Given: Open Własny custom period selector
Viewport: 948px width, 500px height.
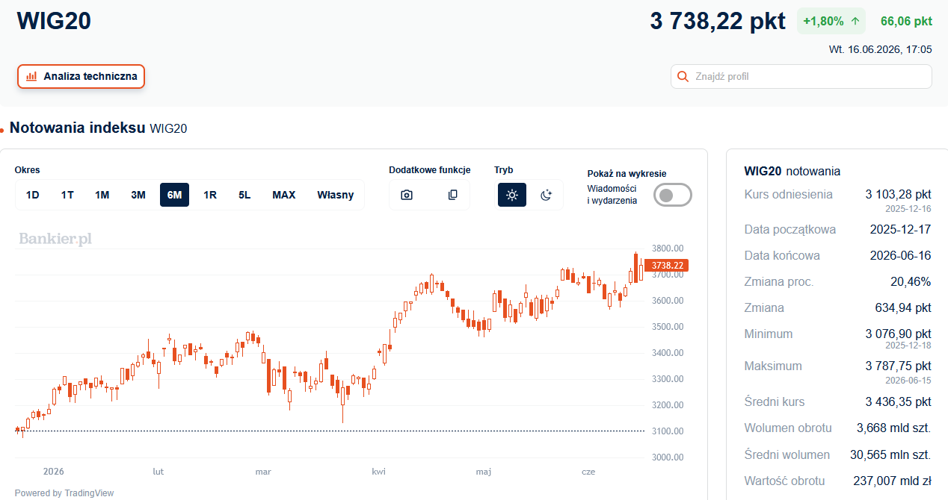Looking at the screenshot, I should [x=335, y=195].
